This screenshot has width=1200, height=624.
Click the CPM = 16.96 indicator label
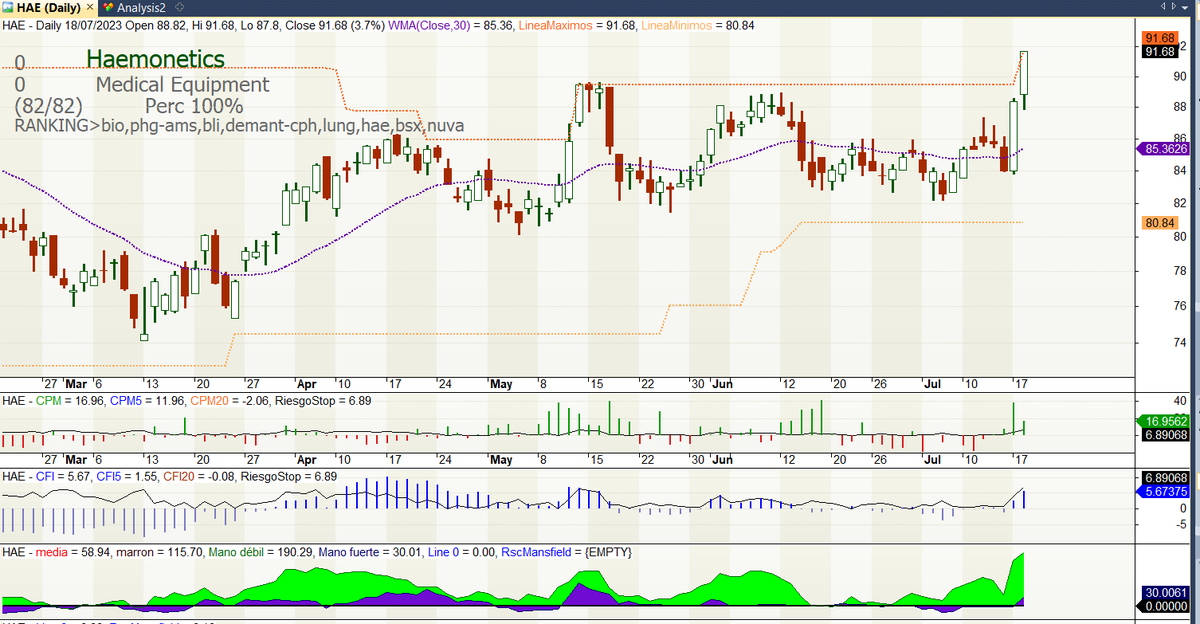coord(69,401)
